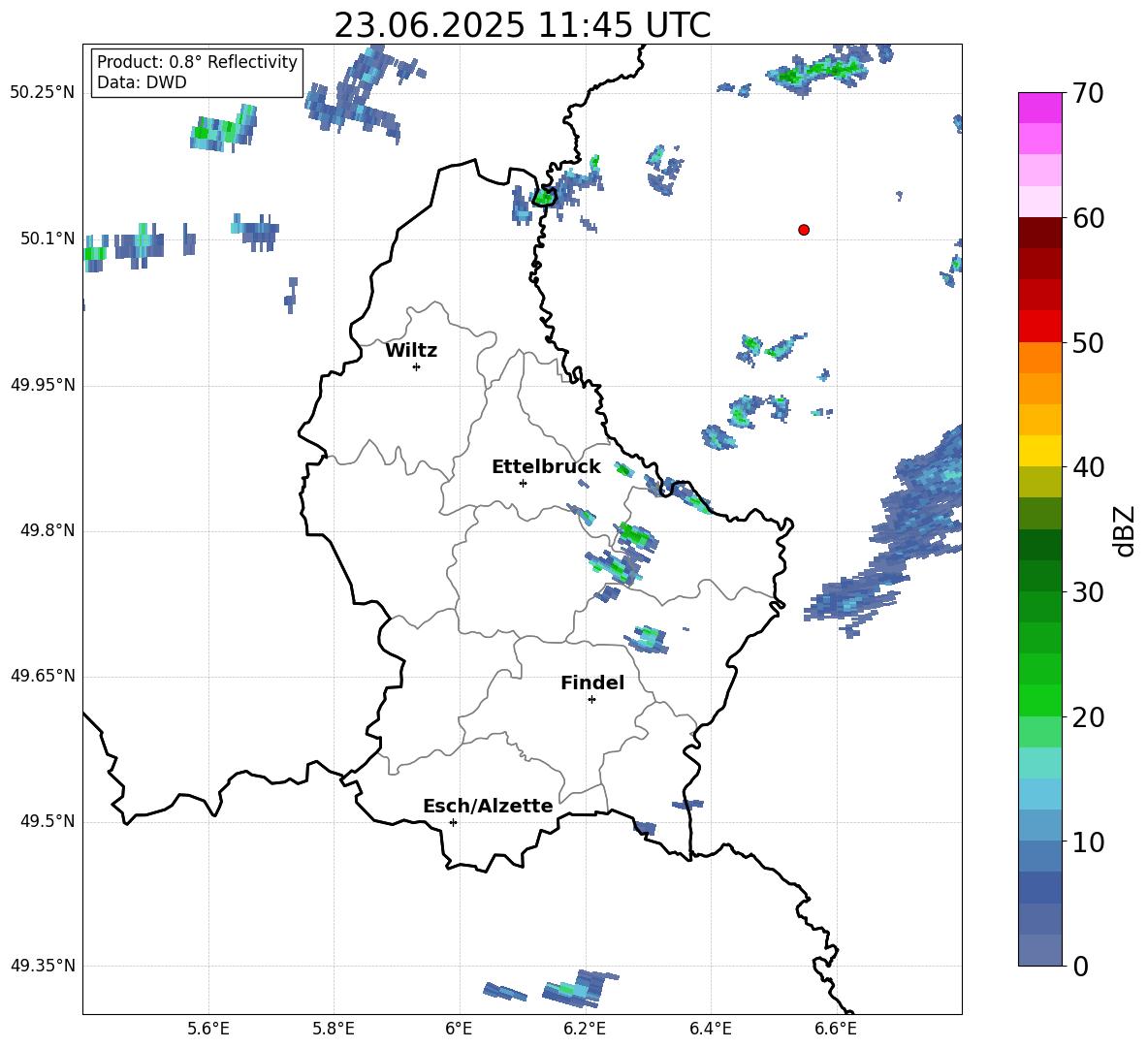The height and width of the screenshot is (1048, 1148).
Task: Click the bright red colorbar segment above 50
Action: (x=1039, y=327)
